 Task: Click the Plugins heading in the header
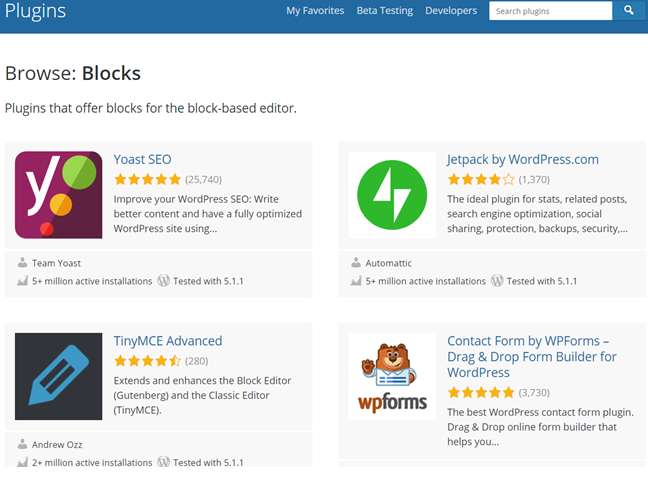pyautogui.click(x=36, y=12)
